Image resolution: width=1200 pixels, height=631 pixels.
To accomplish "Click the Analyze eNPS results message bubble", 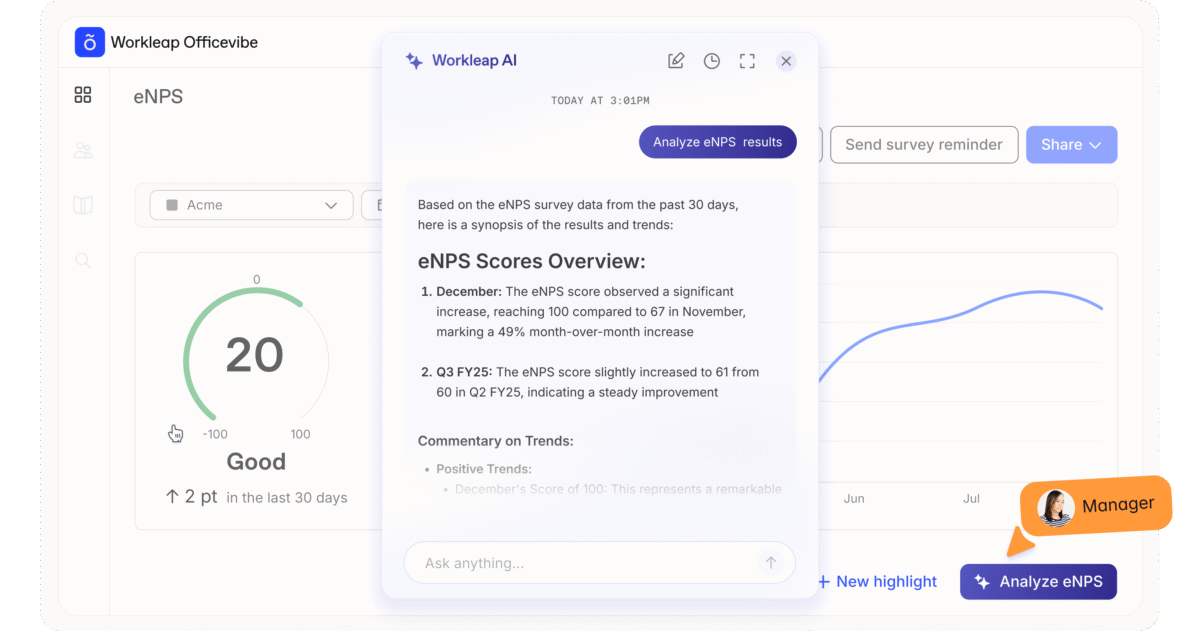I will tap(718, 142).
